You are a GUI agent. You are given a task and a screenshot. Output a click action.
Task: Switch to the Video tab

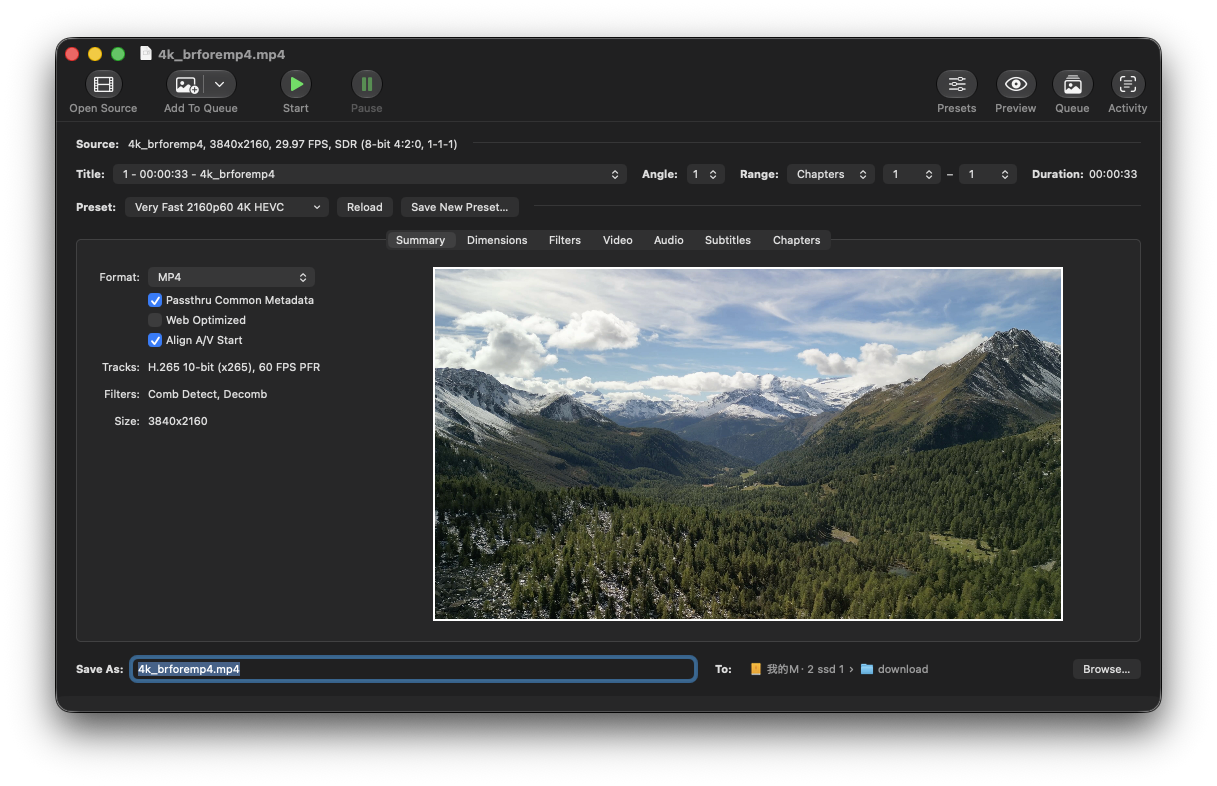pyautogui.click(x=618, y=240)
